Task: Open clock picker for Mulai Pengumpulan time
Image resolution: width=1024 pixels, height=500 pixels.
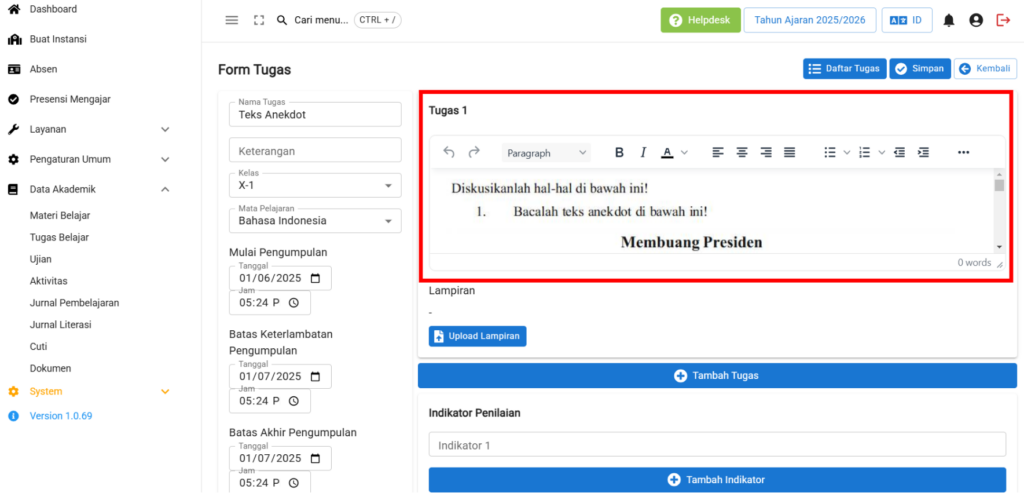Action: point(294,303)
